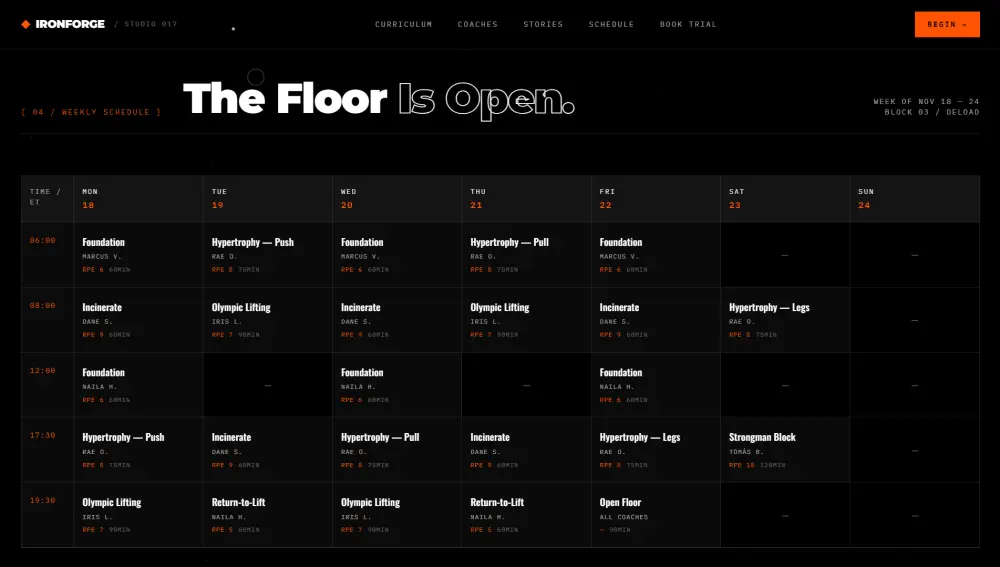The width and height of the screenshot is (1000, 567).
Task: Open the Schedule nav link
Action: pyautogui.click(x=612, y=24)
